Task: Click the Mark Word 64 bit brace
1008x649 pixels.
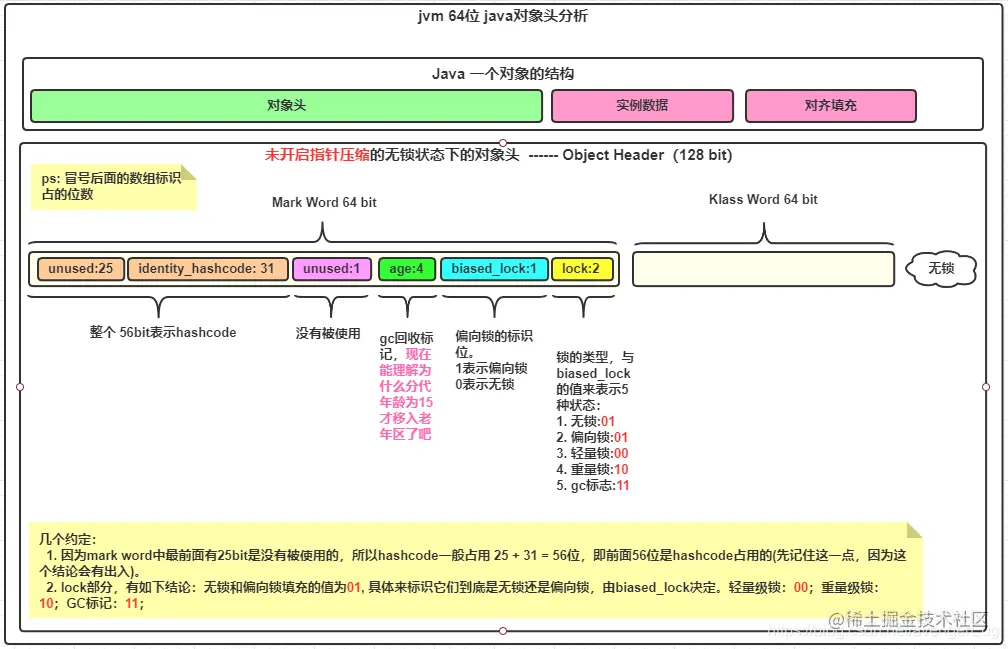Action: [322, 231]
